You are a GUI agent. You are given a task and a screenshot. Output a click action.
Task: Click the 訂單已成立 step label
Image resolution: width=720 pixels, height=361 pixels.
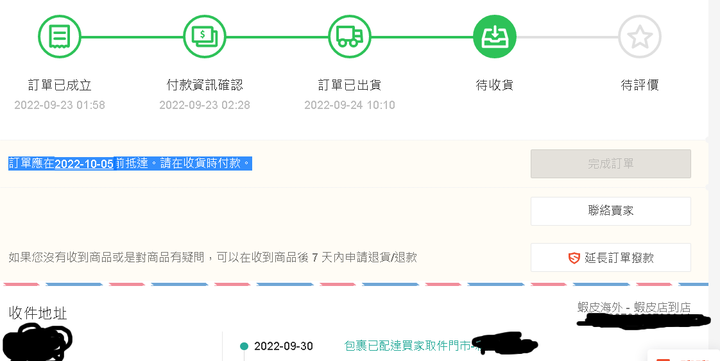point(60,85)
